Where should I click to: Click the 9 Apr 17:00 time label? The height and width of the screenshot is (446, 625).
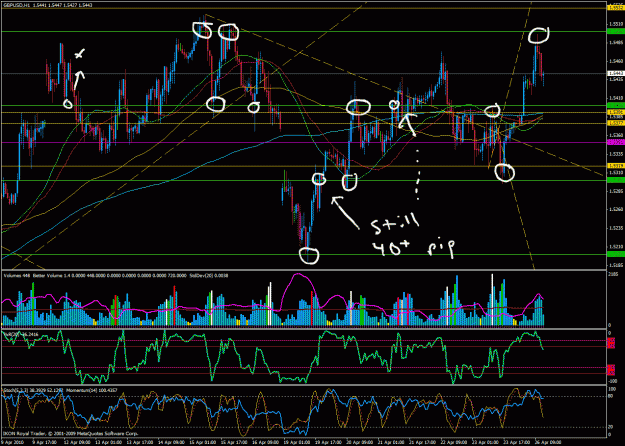coord(45,442)
